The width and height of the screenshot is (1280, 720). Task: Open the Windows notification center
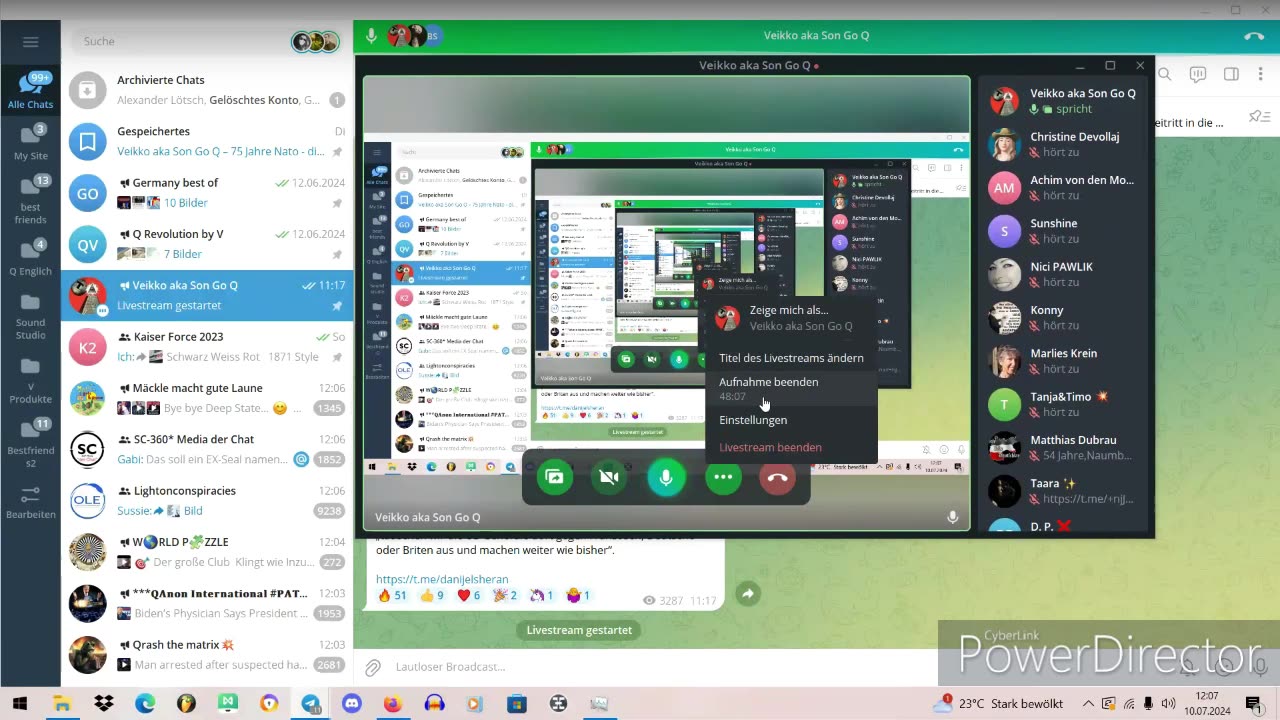click(1252, 703)
